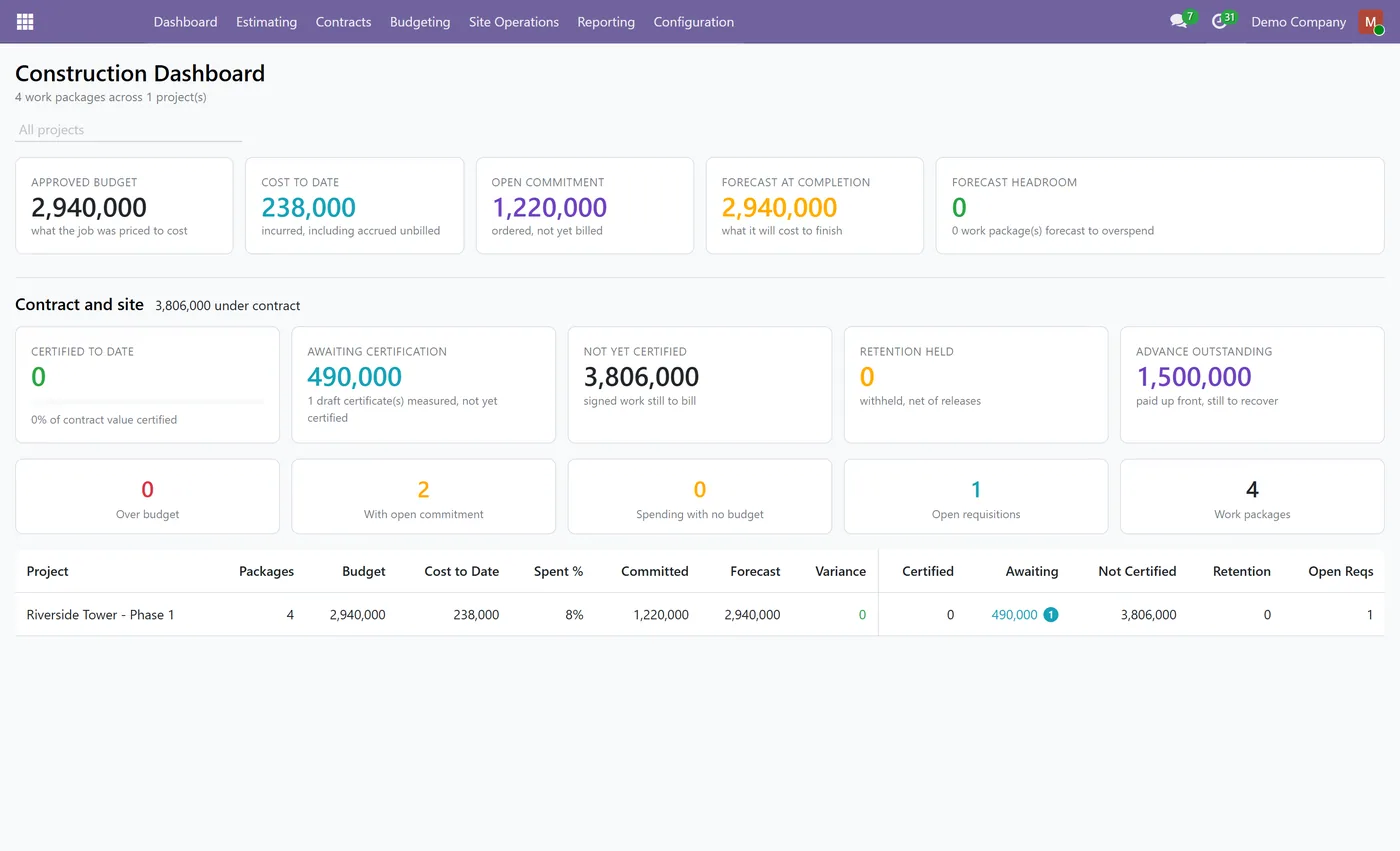This screenshot has width=1400, height=851.
Task: Open the Approved Budget card
Action: [124, 205]
